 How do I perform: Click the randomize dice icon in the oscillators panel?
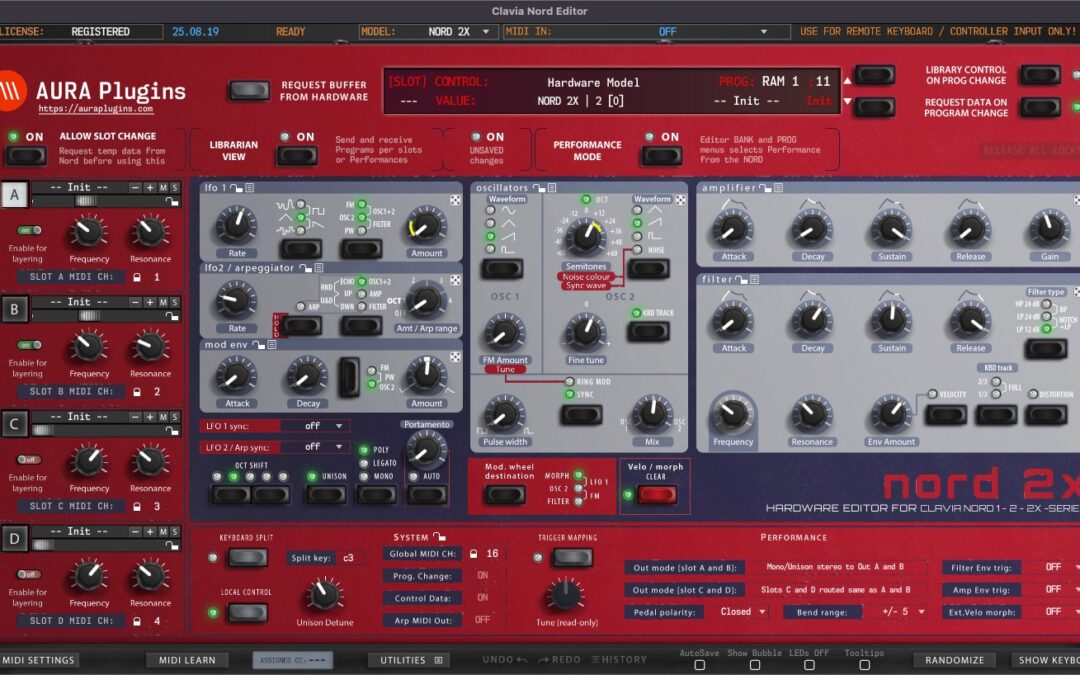tap(680, 199)
